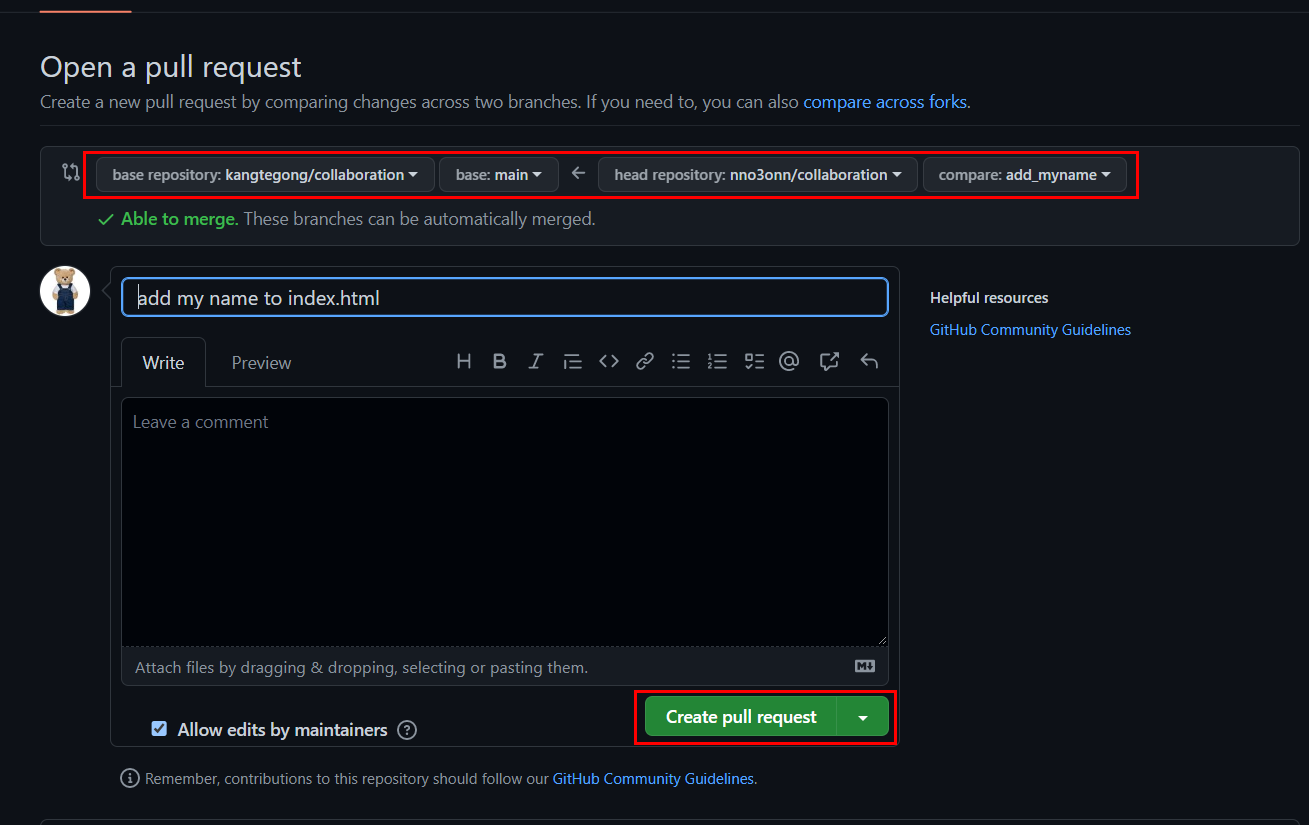Insert a task list

coord(754,362)
